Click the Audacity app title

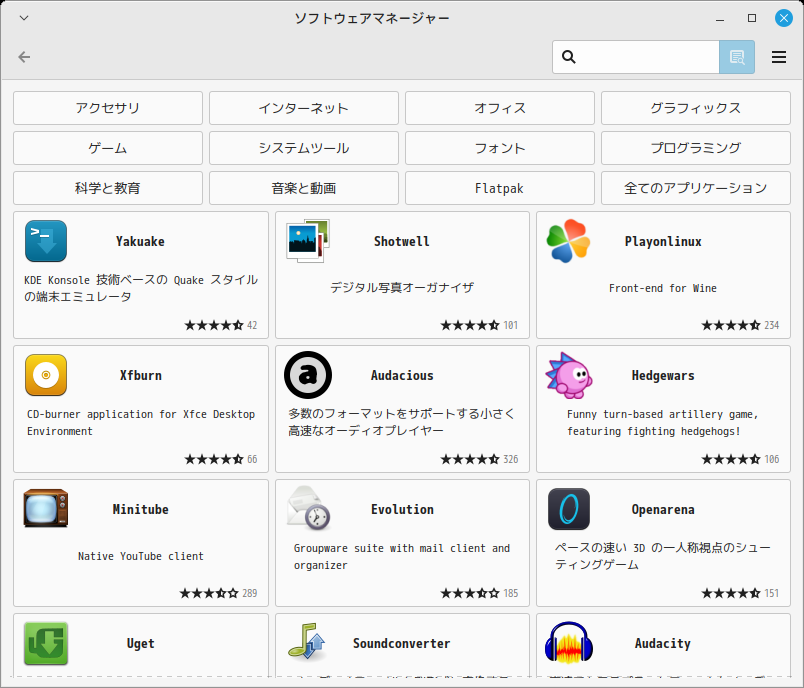(x=663, y=643)
